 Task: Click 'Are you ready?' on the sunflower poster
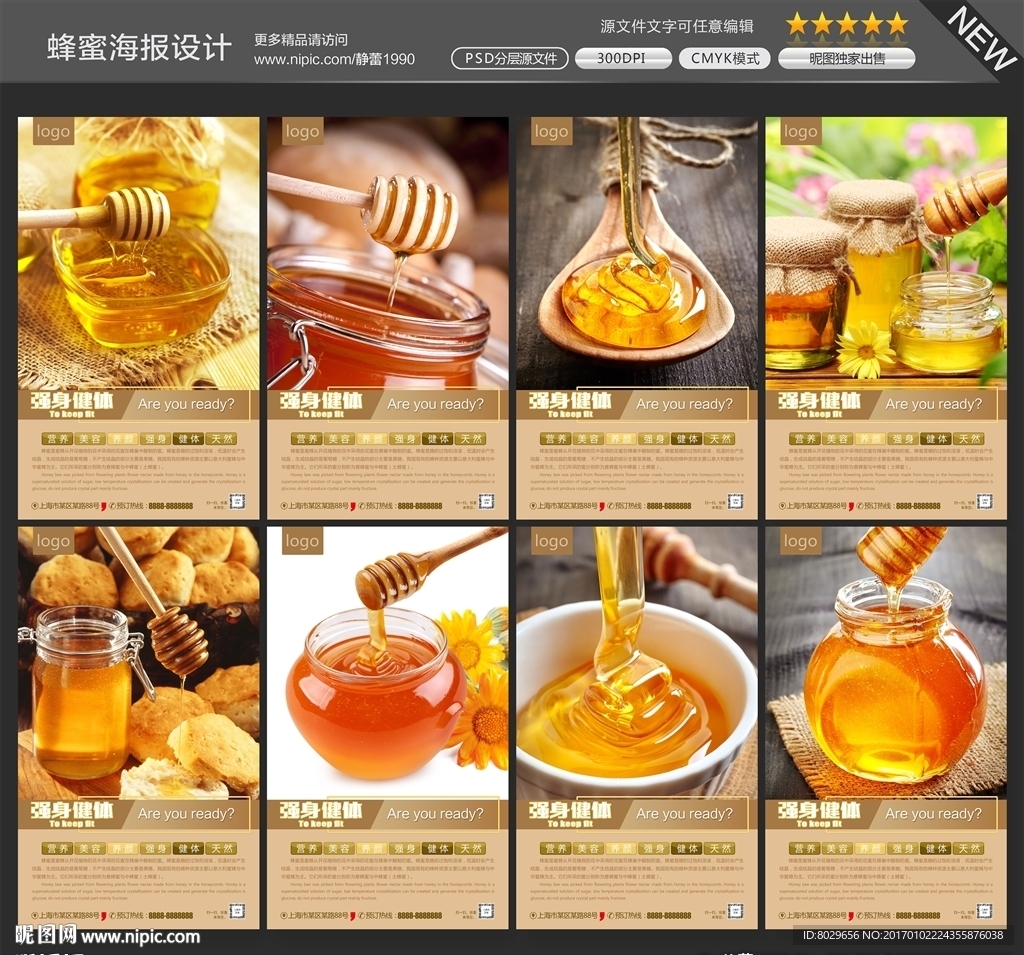coord(435,813)
